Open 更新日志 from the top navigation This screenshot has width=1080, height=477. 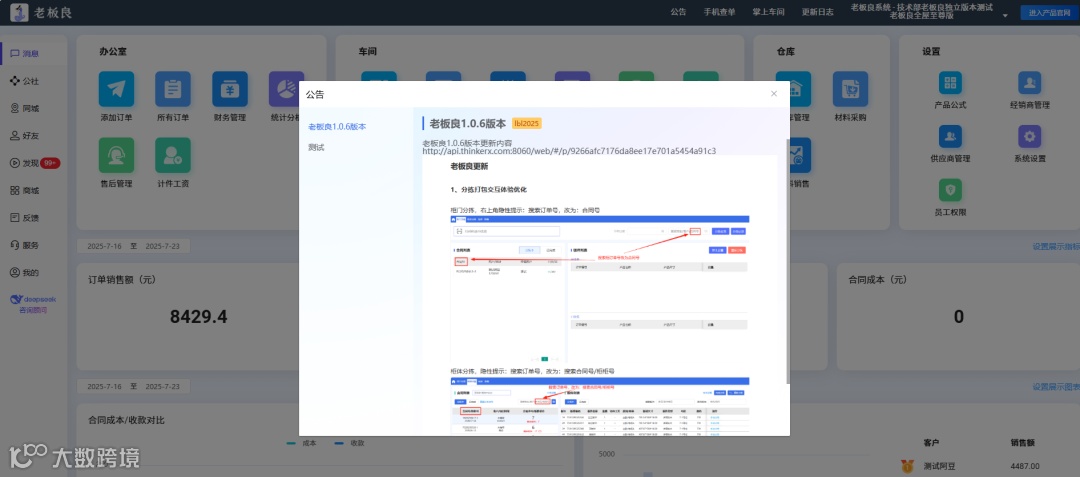point(818,12)
